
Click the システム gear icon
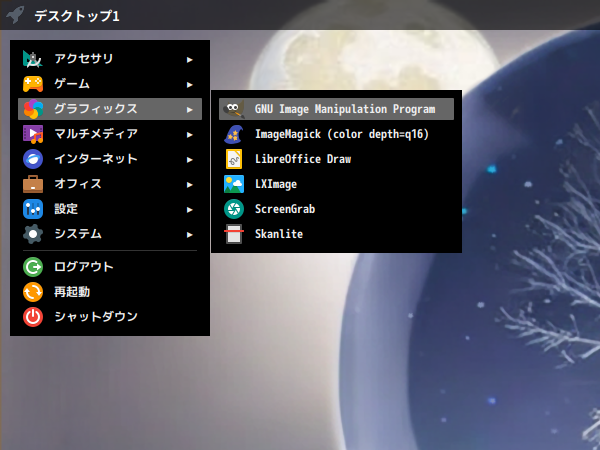[x=33, y=234]
